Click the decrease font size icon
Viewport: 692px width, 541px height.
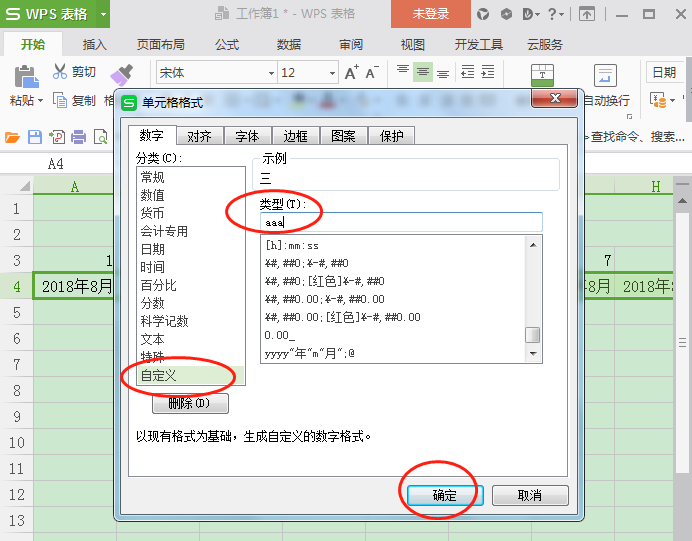click(372, 73)
